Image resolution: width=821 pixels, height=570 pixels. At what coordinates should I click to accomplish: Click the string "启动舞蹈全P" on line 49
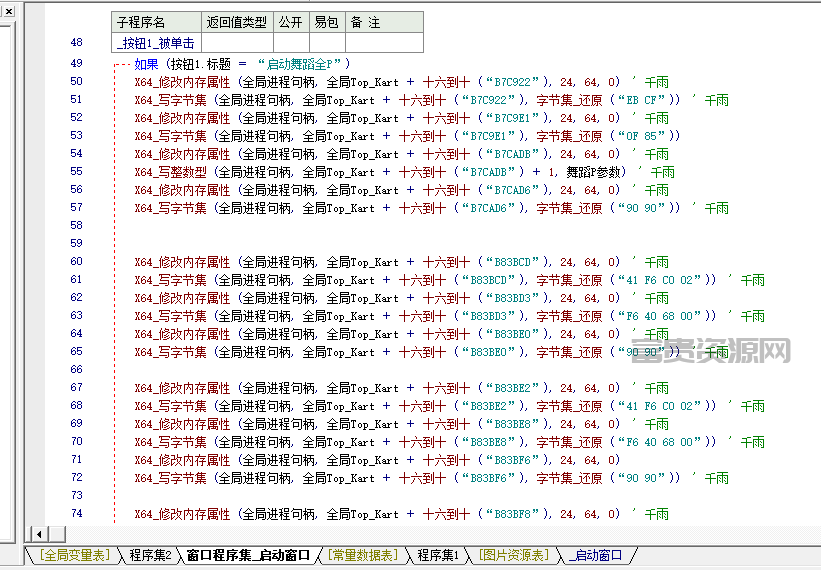pyautogui.click(x=299, y=64)
